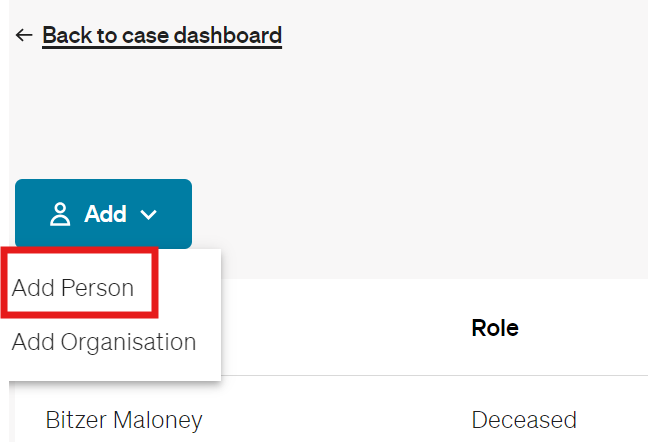Sort the table by Role heading
Viewport: 648px width, 442px height.
495,328
